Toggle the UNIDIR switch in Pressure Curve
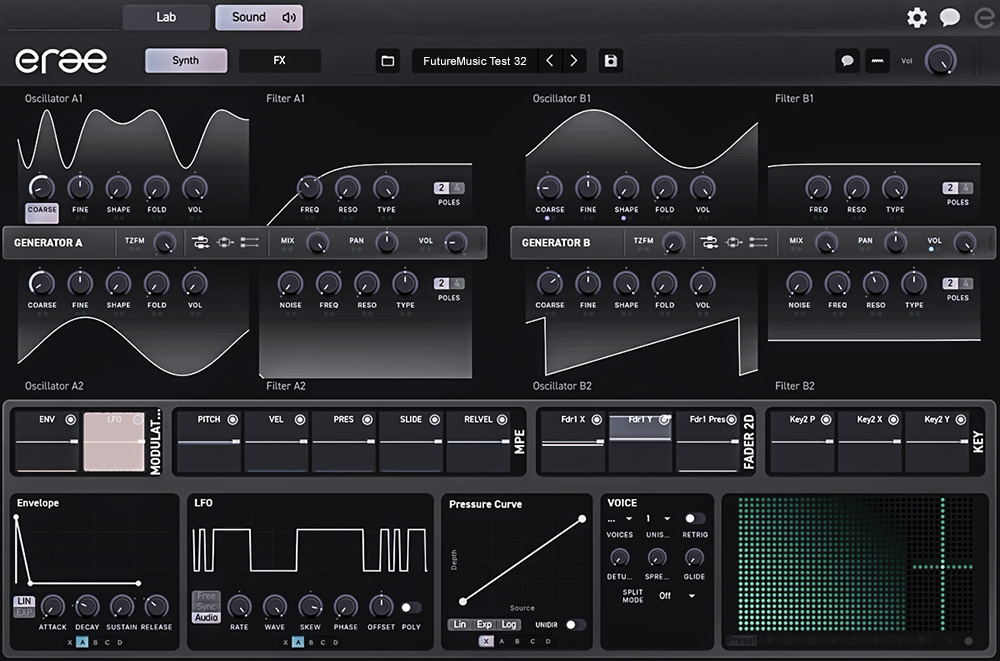The width and height of the screenshot is (1000, 661). [x=575, y=625]
